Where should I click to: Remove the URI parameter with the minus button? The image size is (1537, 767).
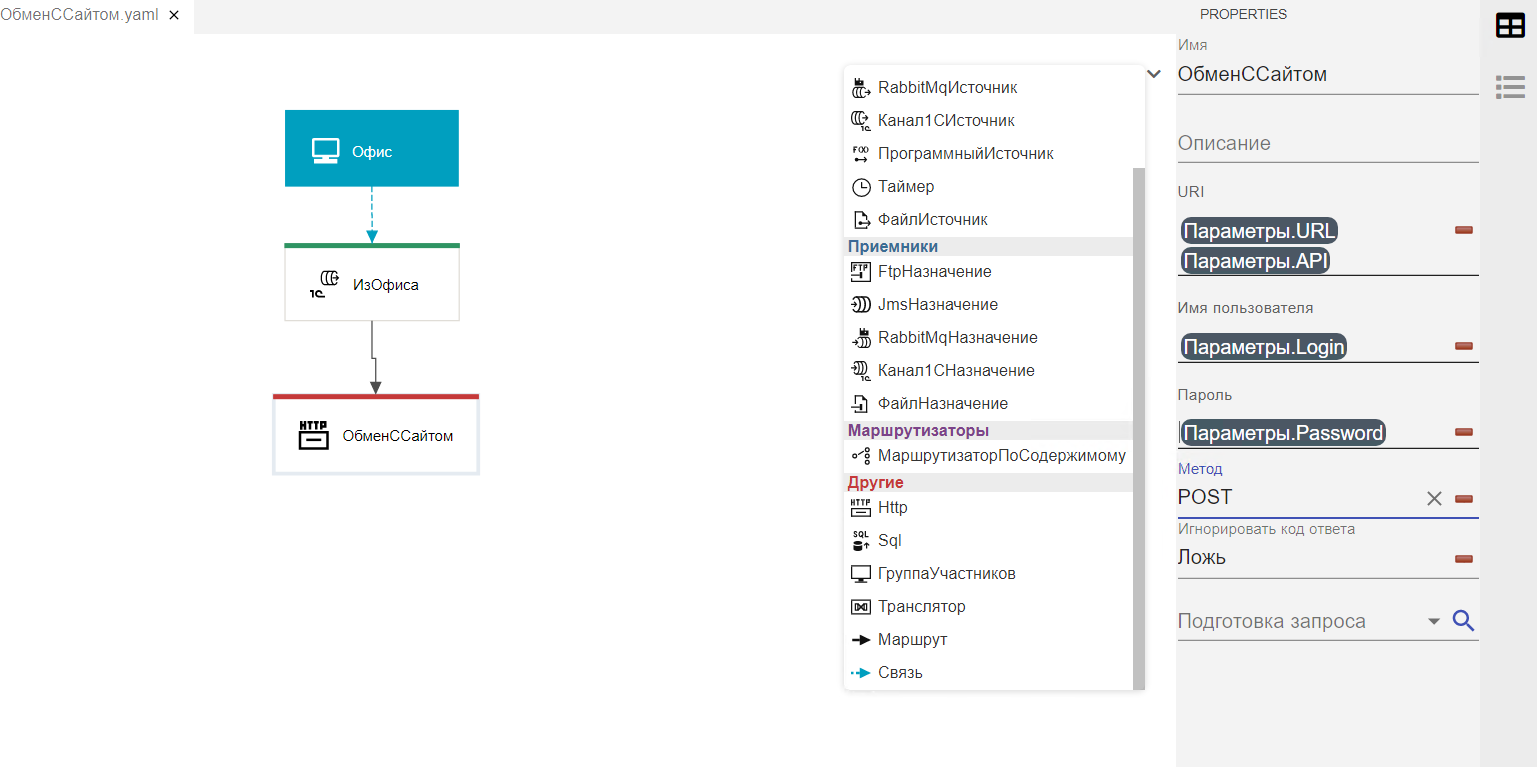[x=1463, y=231]
